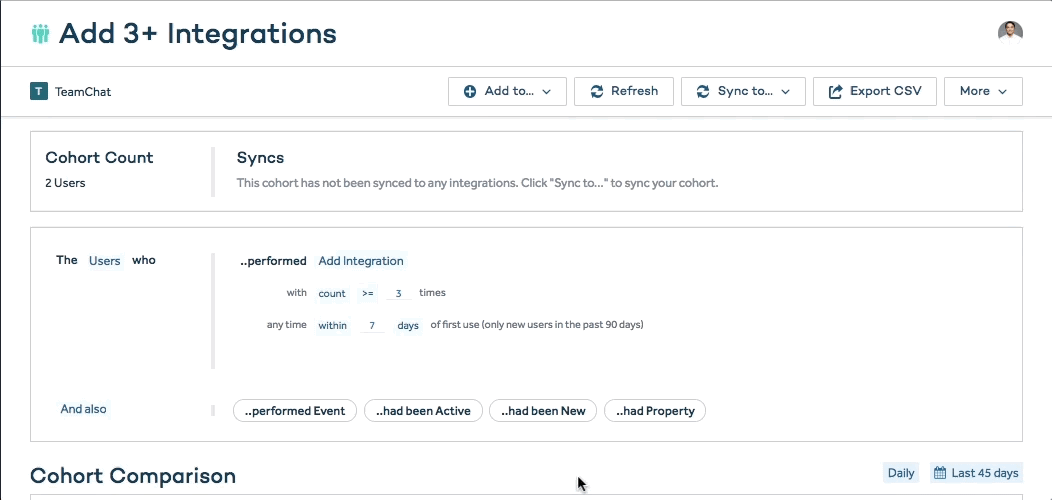Screen dimensions: 1052x500
Task: Open the user profile avatar
Action: [1010, 31]
